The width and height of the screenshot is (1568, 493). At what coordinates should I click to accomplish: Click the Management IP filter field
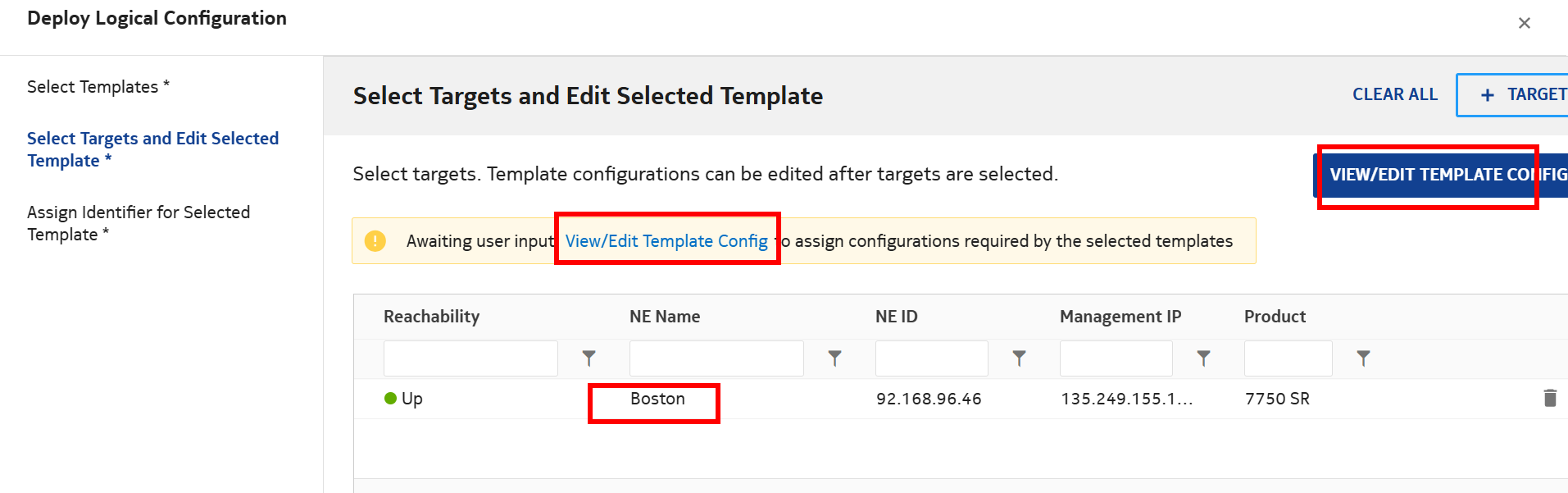coord(1116,358)
